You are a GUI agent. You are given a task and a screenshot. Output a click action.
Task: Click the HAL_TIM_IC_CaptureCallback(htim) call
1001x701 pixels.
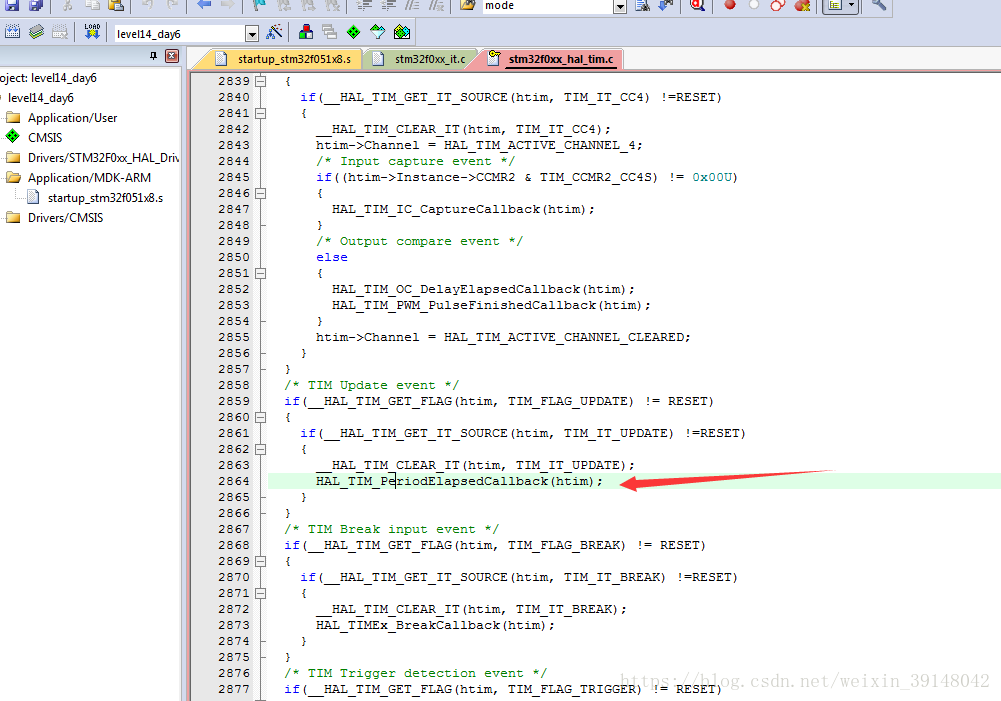click(463, 209)
